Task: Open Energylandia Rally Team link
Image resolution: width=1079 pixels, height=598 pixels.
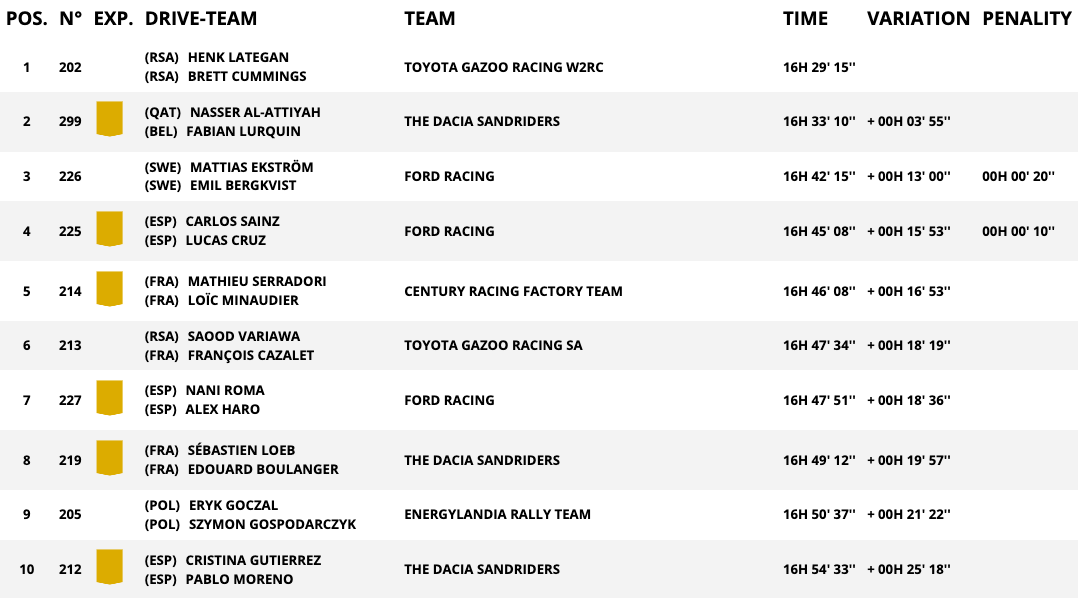Action: pyautogui.click(x=497, y=514)
